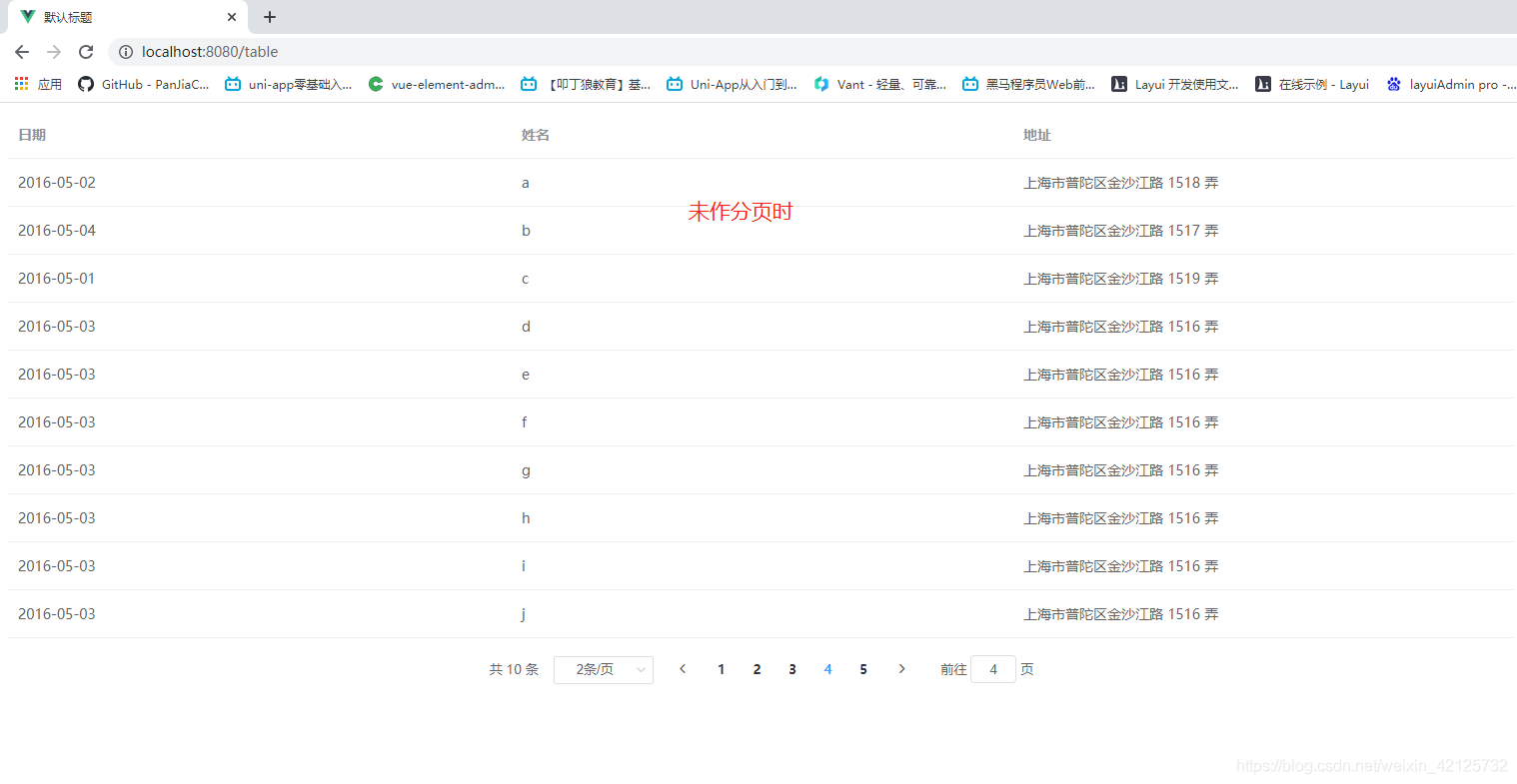Click name cell c
The width and height of the screenshot is (1517, 784).
pos(526,279)
